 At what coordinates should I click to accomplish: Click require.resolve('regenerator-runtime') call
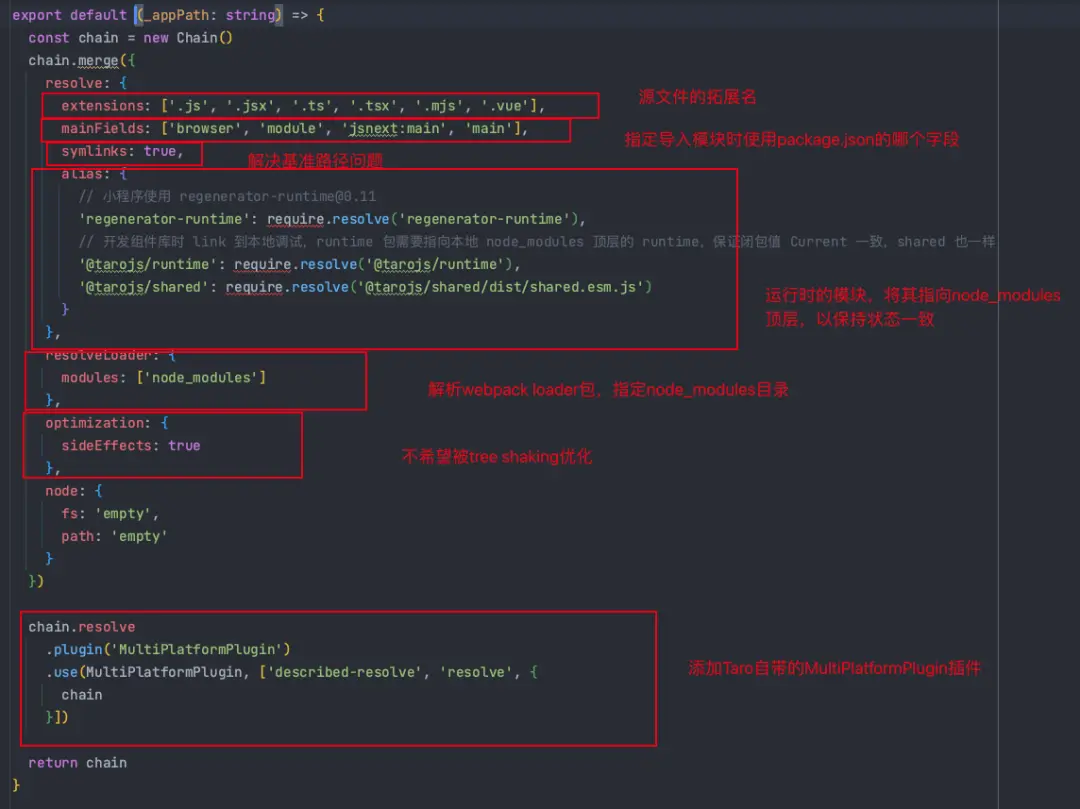coord(422,220)
